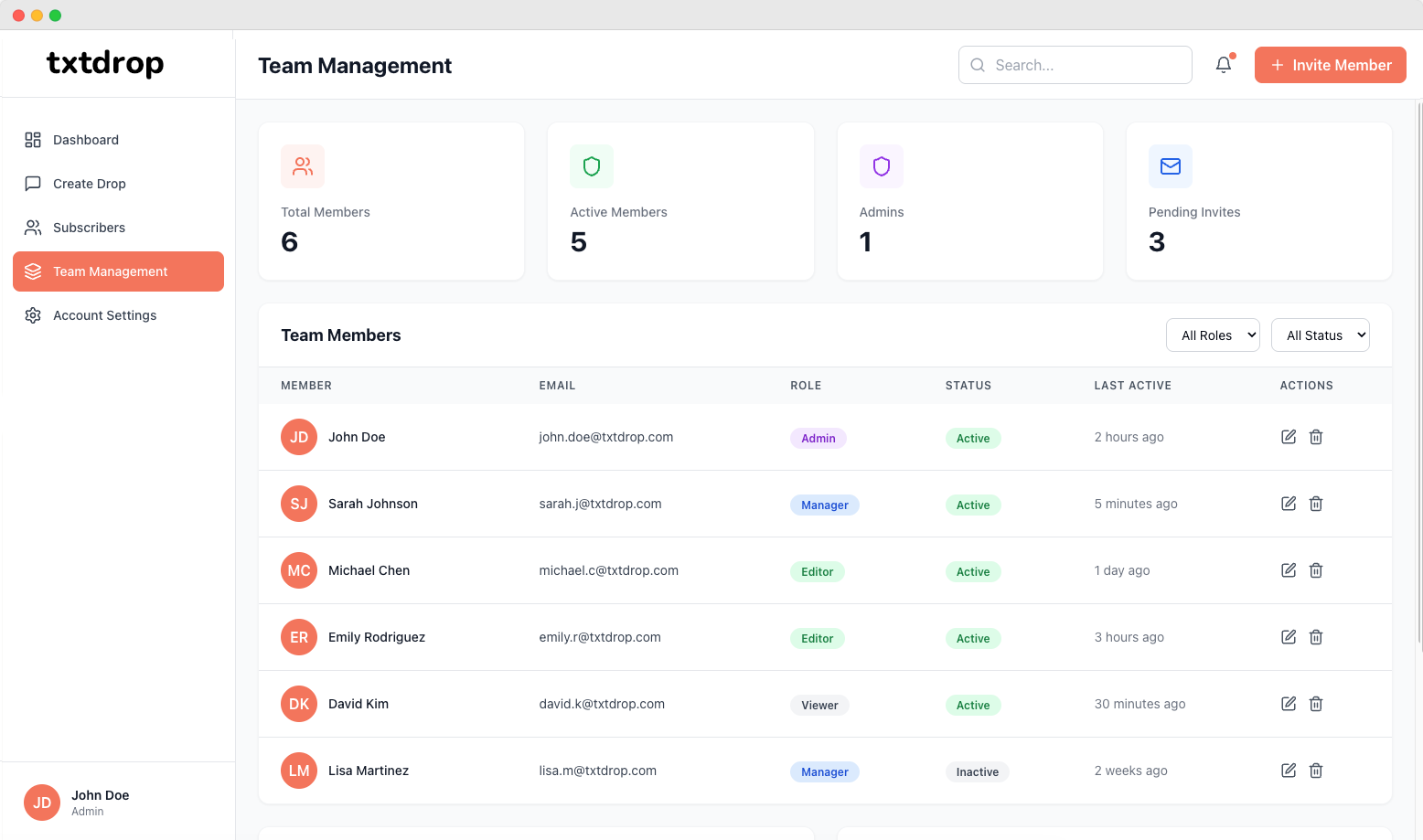
Task: Click the notification bell icon
Action: pos(1224,65)
